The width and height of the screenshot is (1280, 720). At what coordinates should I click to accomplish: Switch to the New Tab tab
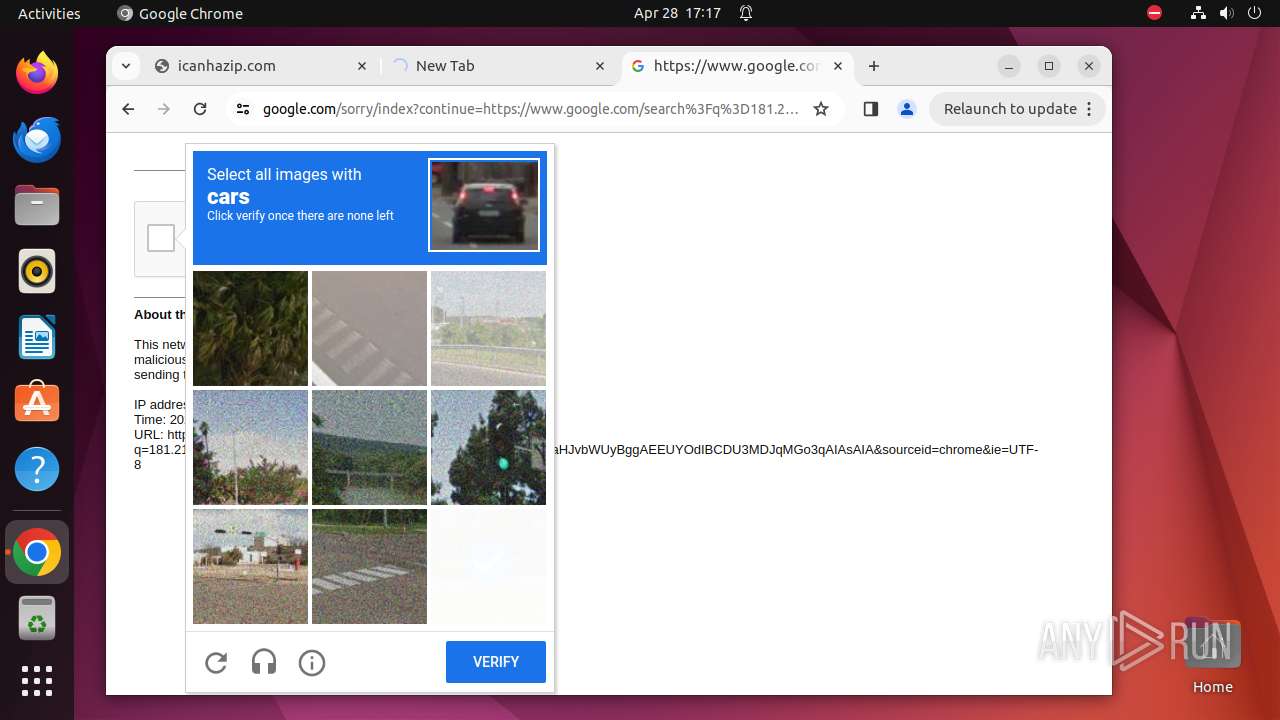[x=498, y=66]
